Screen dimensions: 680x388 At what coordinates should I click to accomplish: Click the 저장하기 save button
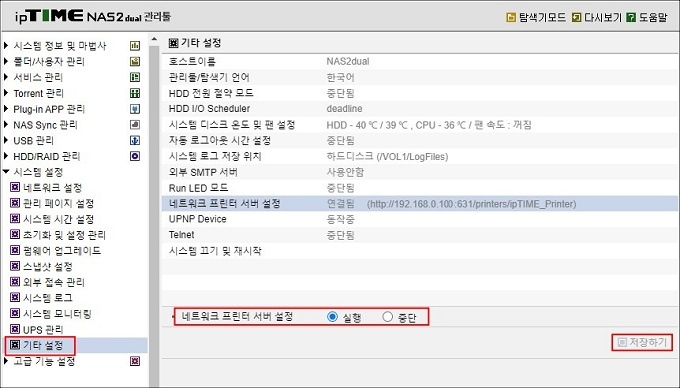point(642,342)
